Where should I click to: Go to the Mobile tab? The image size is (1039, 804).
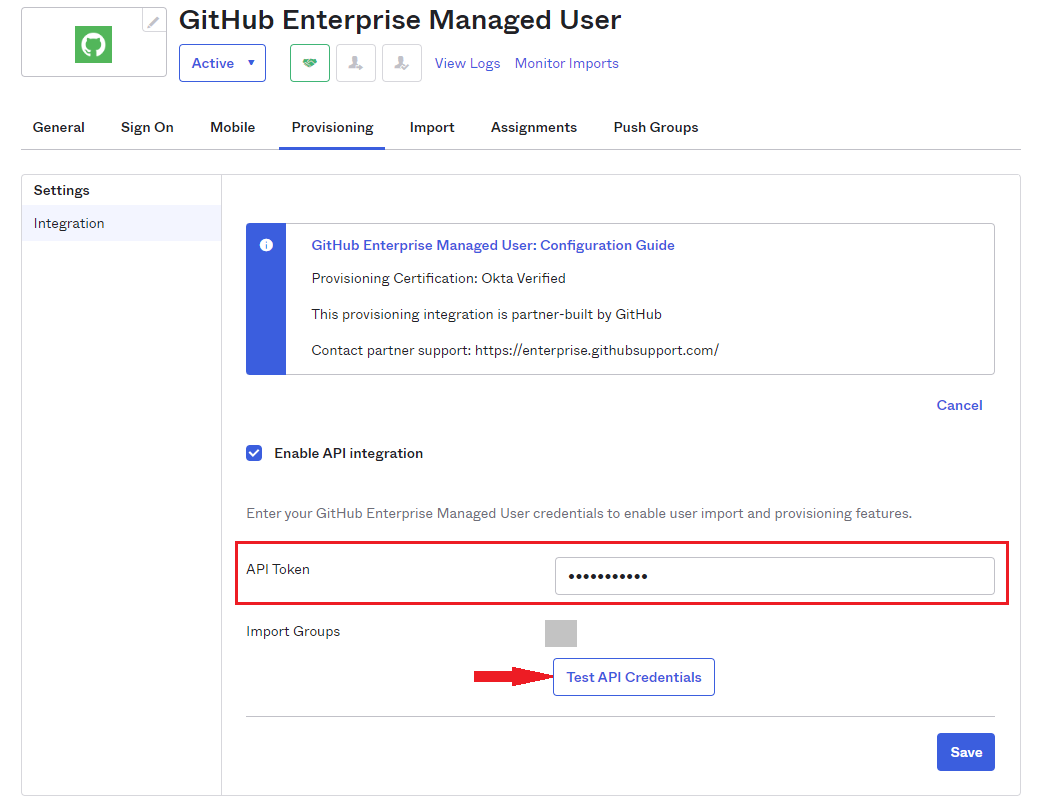pyautogui.click(x=232, y=127)
